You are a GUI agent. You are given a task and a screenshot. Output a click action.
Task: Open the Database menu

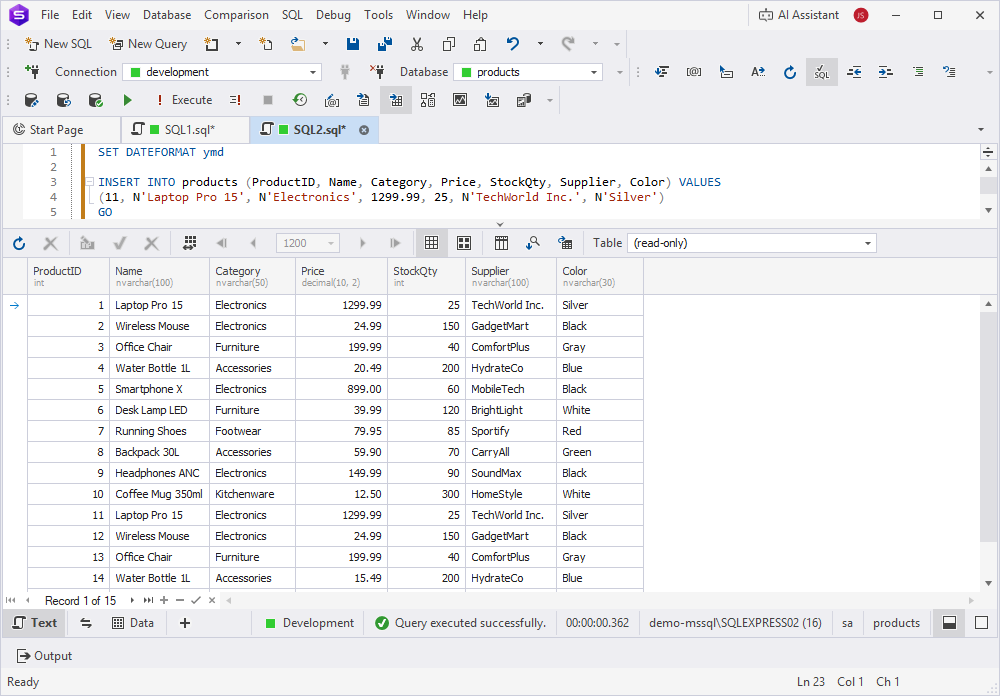pyautogui.click(x=167, y=15)
